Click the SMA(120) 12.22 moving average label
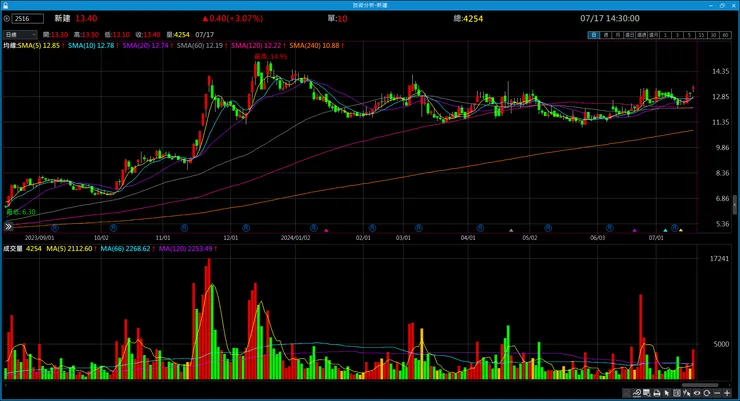This screenshot has width=740, height=401. pyautogui.click(x=256, y=45)
